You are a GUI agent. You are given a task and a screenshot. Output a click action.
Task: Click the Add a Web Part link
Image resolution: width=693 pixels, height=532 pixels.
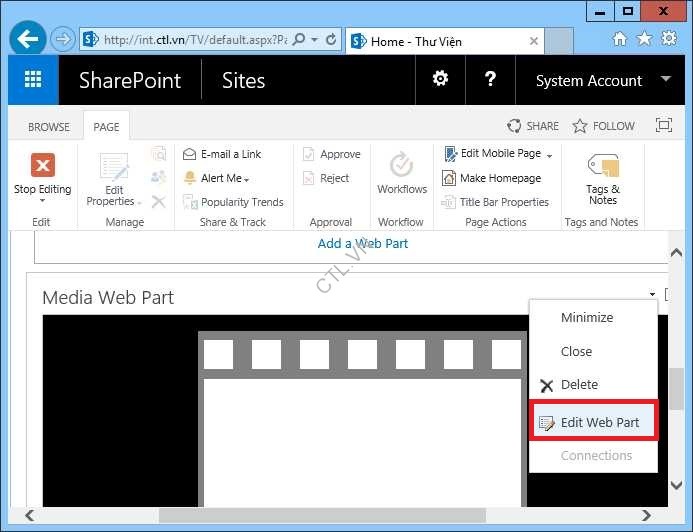[x=363, y=243]
